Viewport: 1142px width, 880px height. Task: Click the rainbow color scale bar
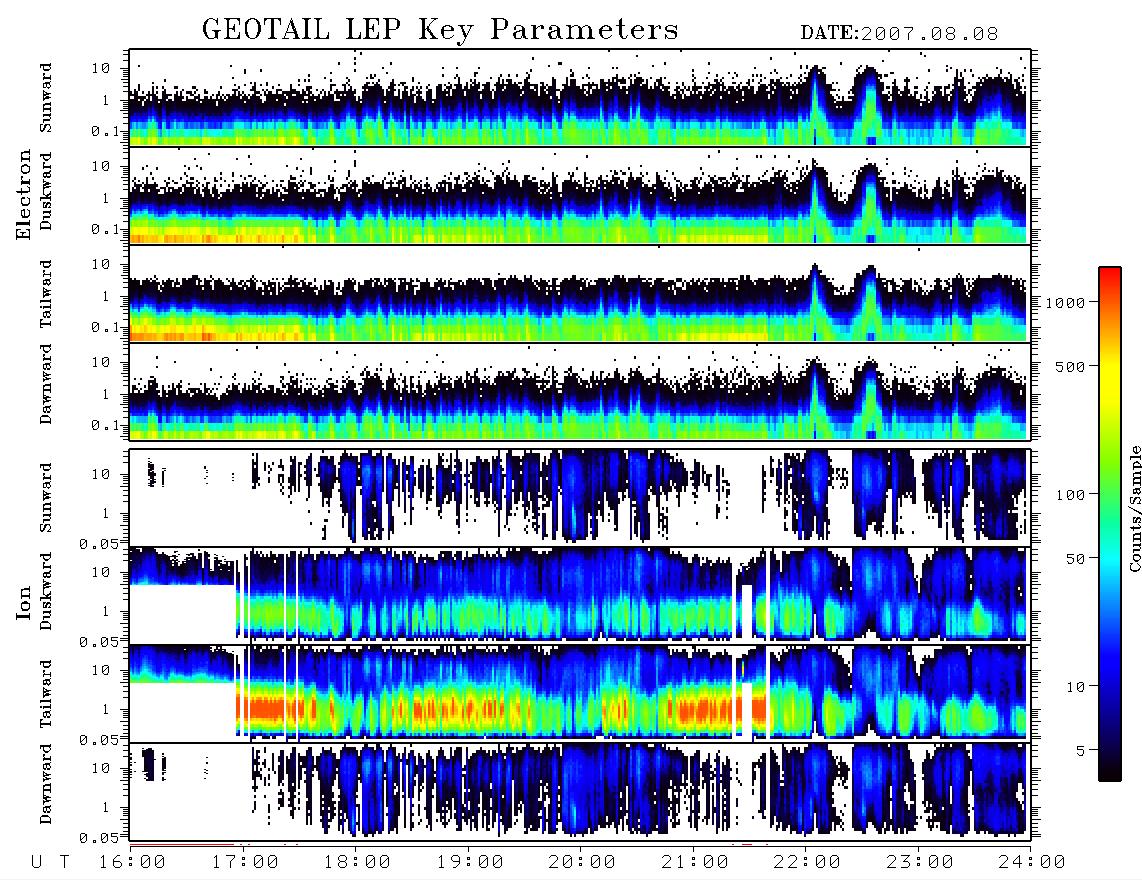click(1110, 525)
